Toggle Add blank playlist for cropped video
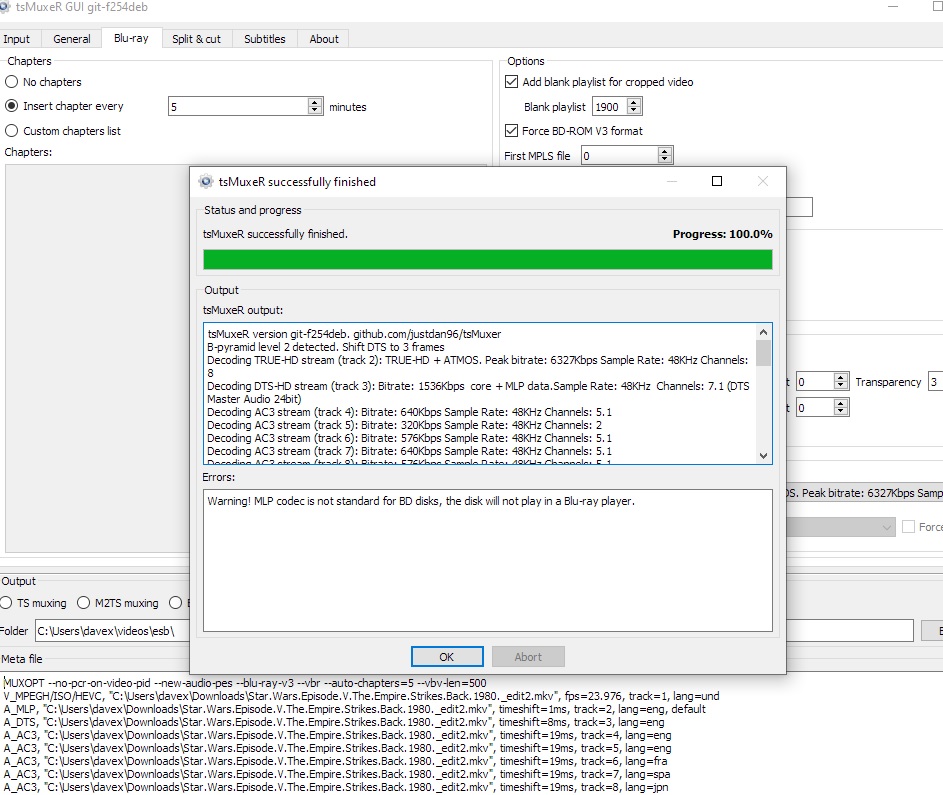943x795 pixels. pyautogui.click(x=511, y=82)
